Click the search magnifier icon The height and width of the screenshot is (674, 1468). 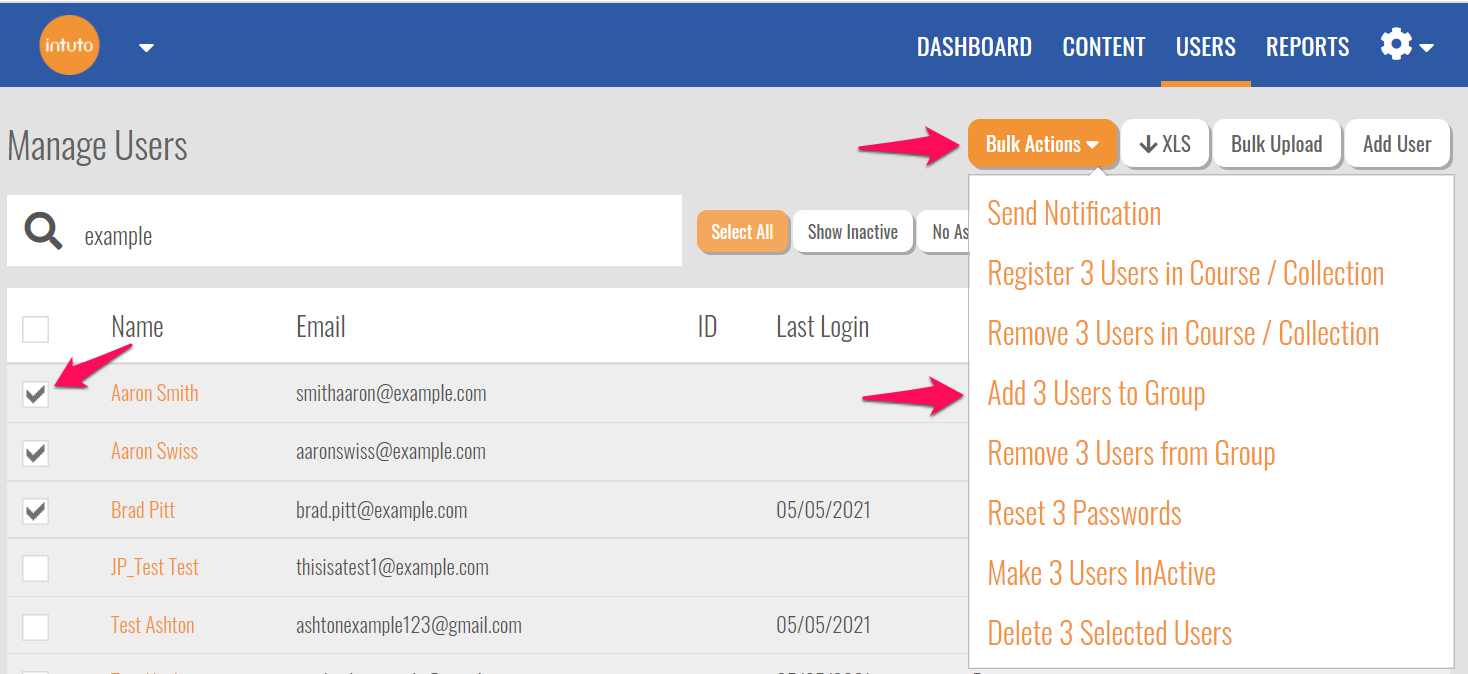[44, 232]
